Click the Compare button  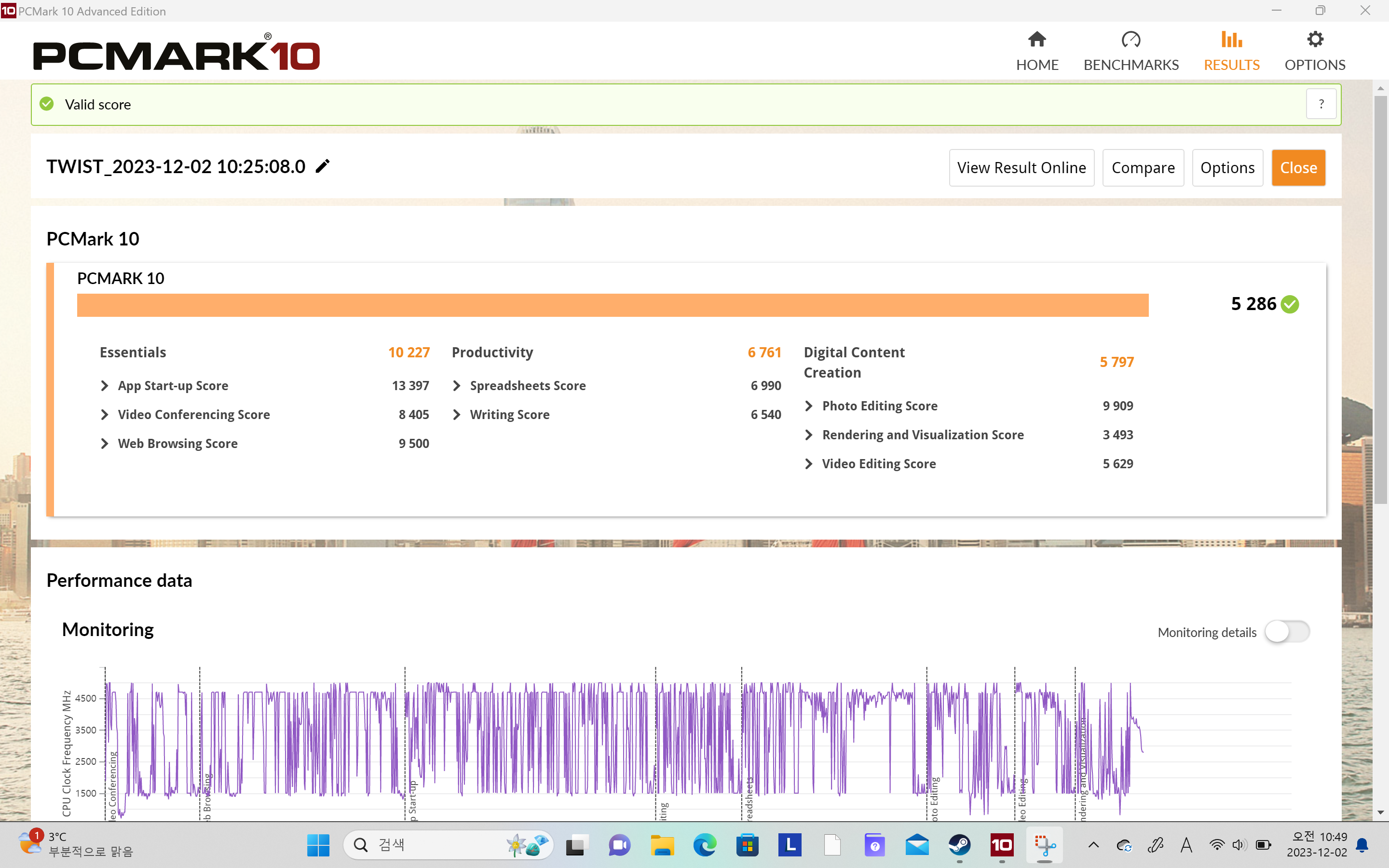click(1143, 168)
